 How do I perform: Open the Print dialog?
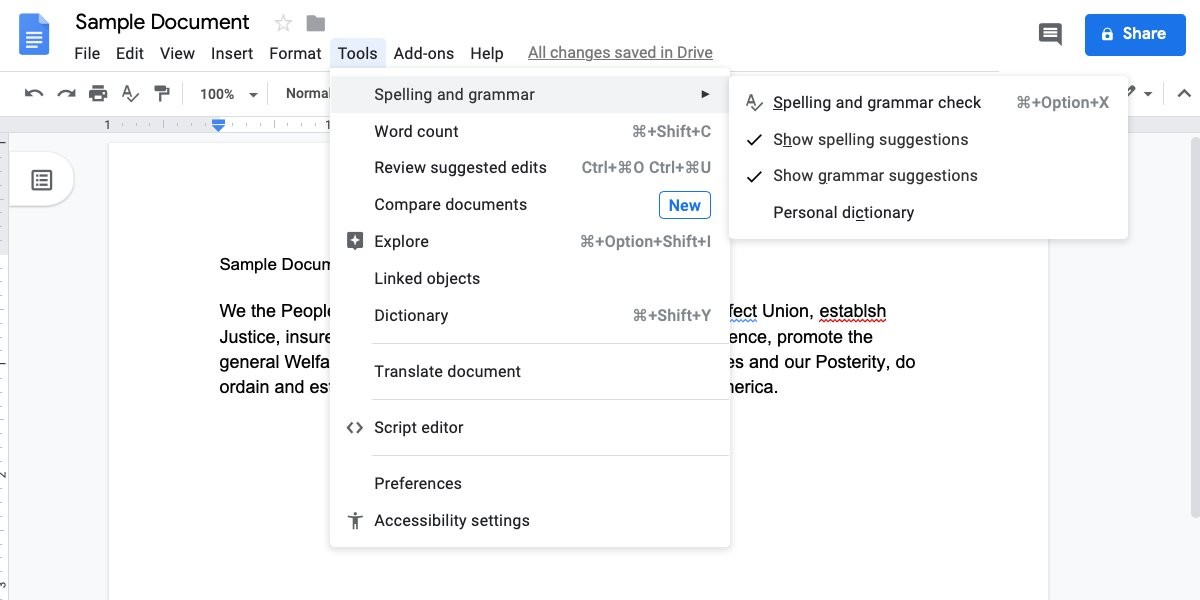[99, 92]
